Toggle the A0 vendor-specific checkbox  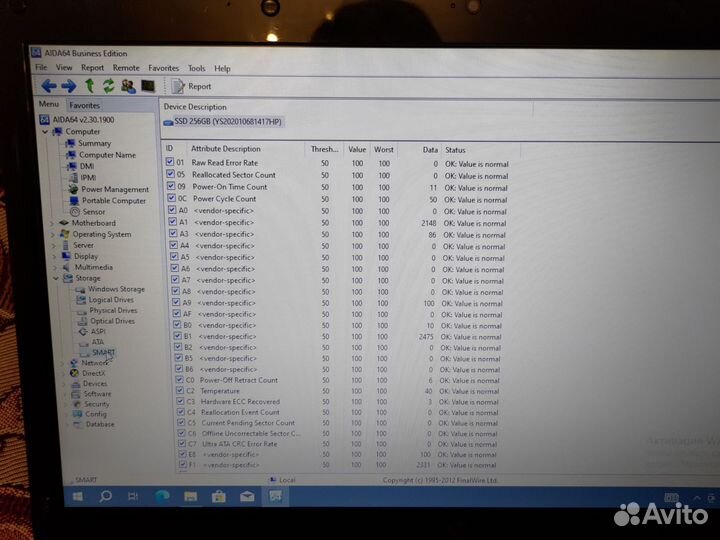[x=172, y=209]
